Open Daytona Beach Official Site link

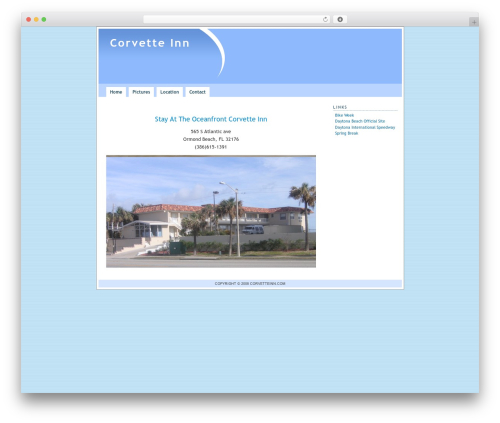click(x=360, y=121)
